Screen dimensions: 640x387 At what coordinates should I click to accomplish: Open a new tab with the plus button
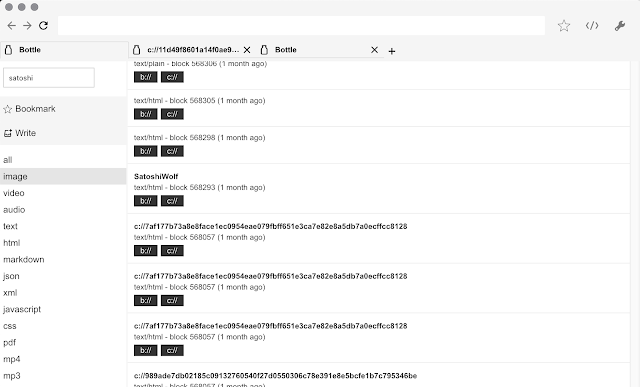tap(392, 51)
